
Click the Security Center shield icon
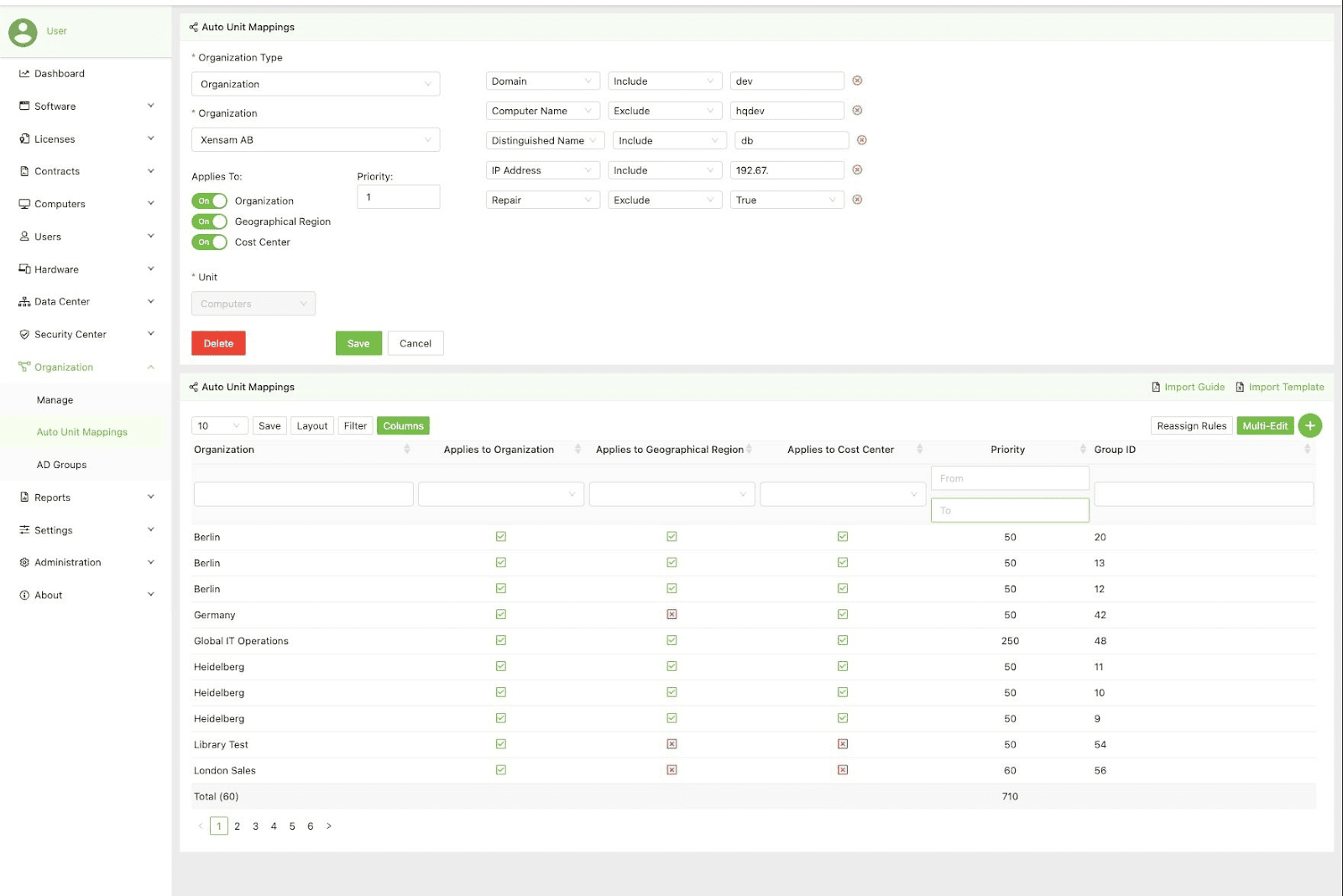pos(24,334)
